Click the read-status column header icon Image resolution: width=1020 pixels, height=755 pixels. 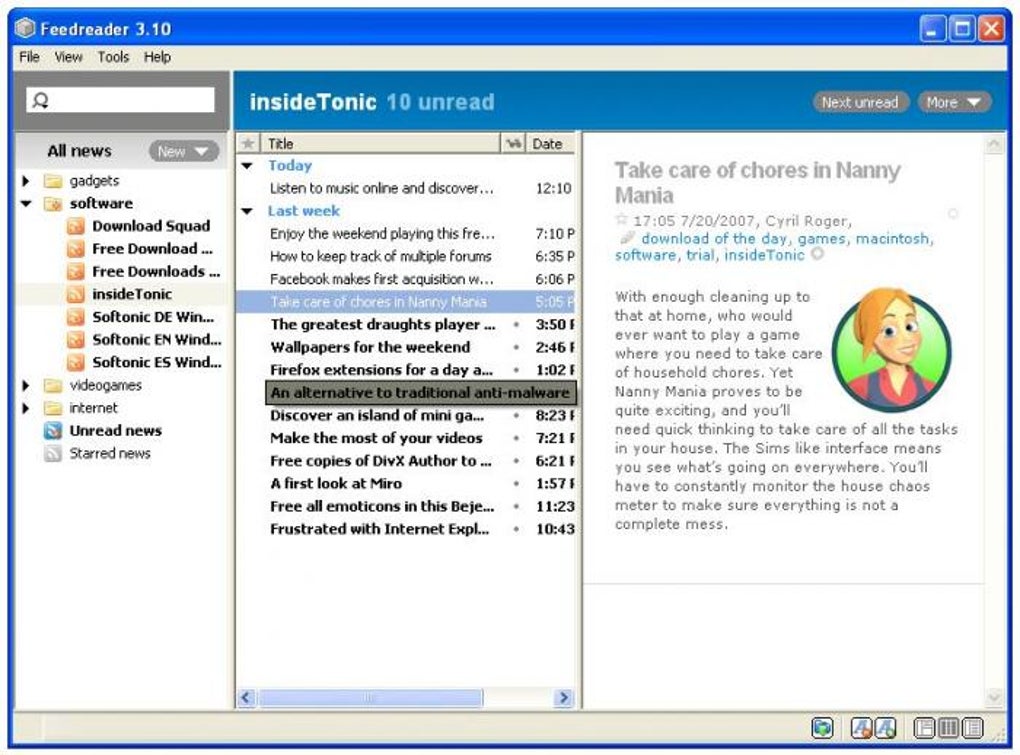513,144
